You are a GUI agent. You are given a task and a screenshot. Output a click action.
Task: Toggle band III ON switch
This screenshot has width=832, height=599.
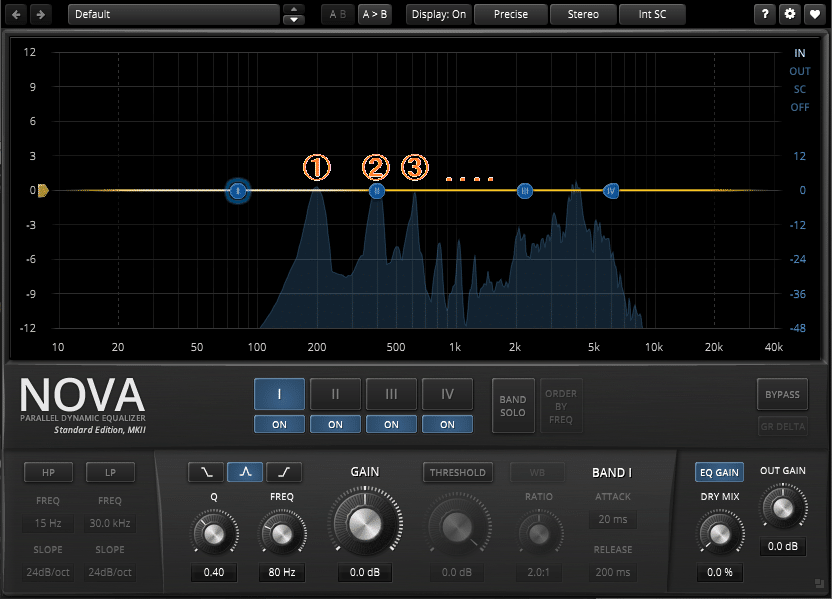[x=391, y=424]
